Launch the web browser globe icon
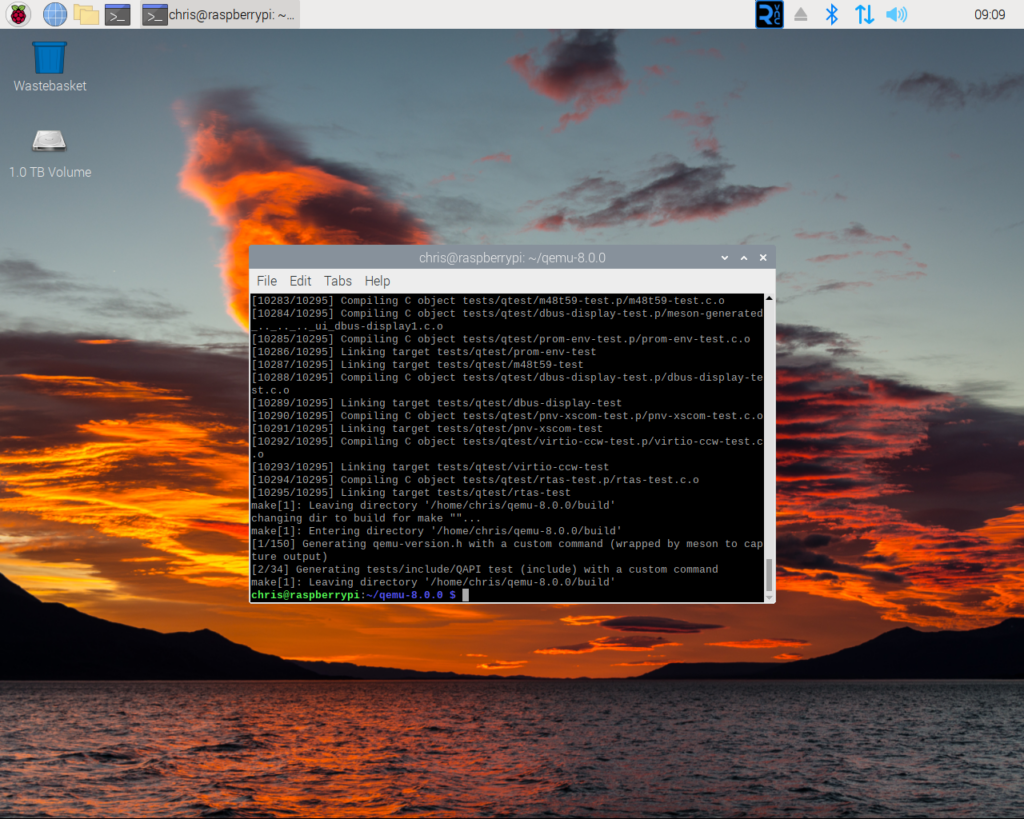This screenshot has height=819, width=1024. coord(55,14)
